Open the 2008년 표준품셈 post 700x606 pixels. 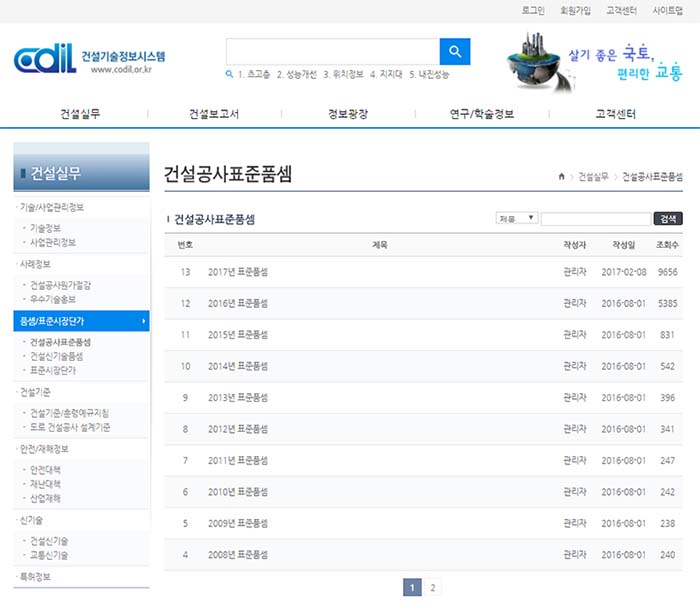click(238, 555)
